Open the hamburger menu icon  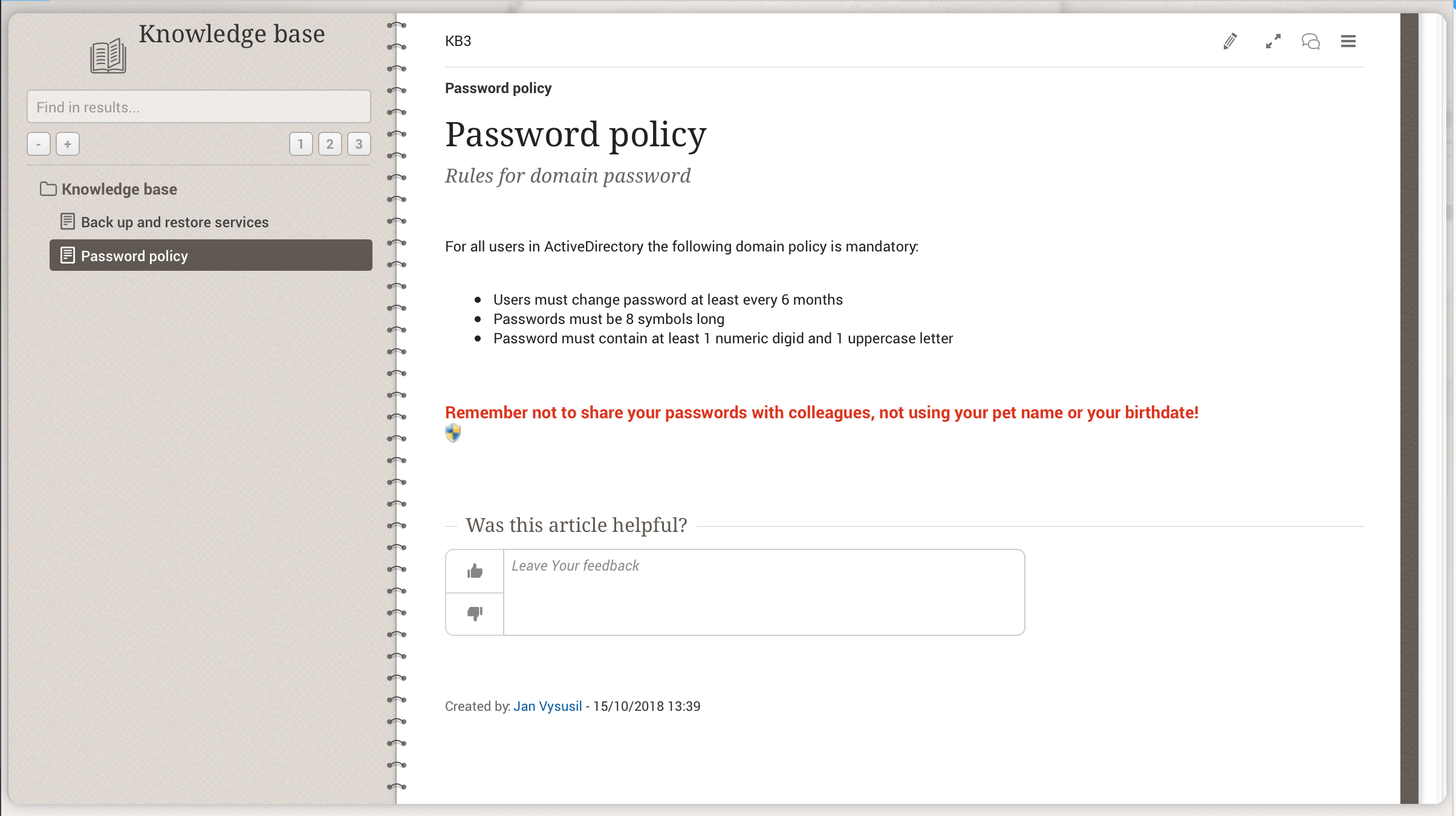pos(1348,41)
